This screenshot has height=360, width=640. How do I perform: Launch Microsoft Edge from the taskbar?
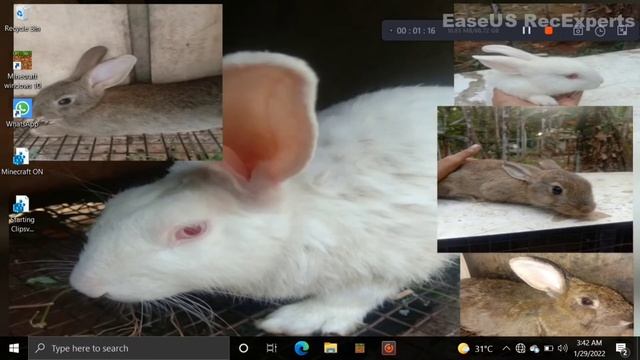[x=301, y=348]
